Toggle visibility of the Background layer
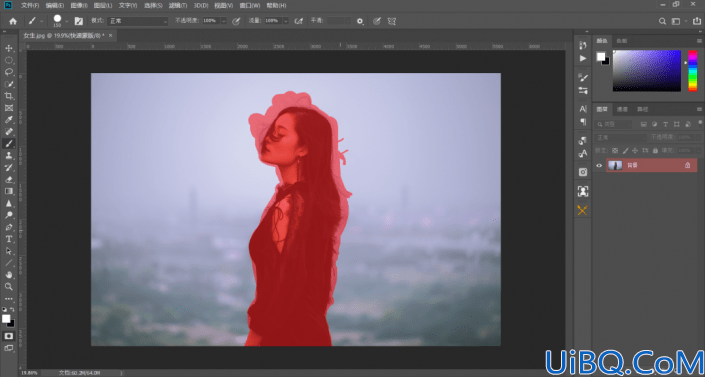Image resolution: width=705 pixels, height=377 pixels. coord(599,166)
